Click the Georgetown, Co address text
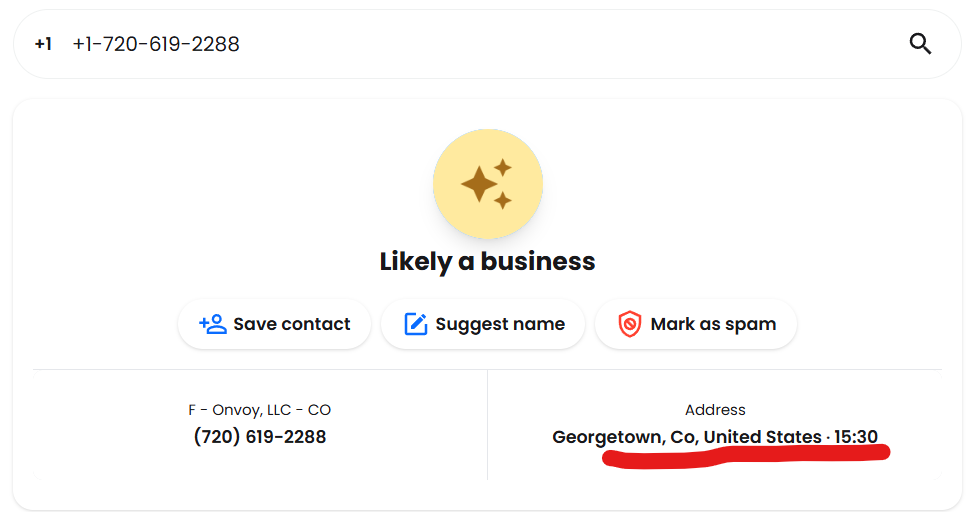This screenshot has width=967, height=512. [623, 437]
